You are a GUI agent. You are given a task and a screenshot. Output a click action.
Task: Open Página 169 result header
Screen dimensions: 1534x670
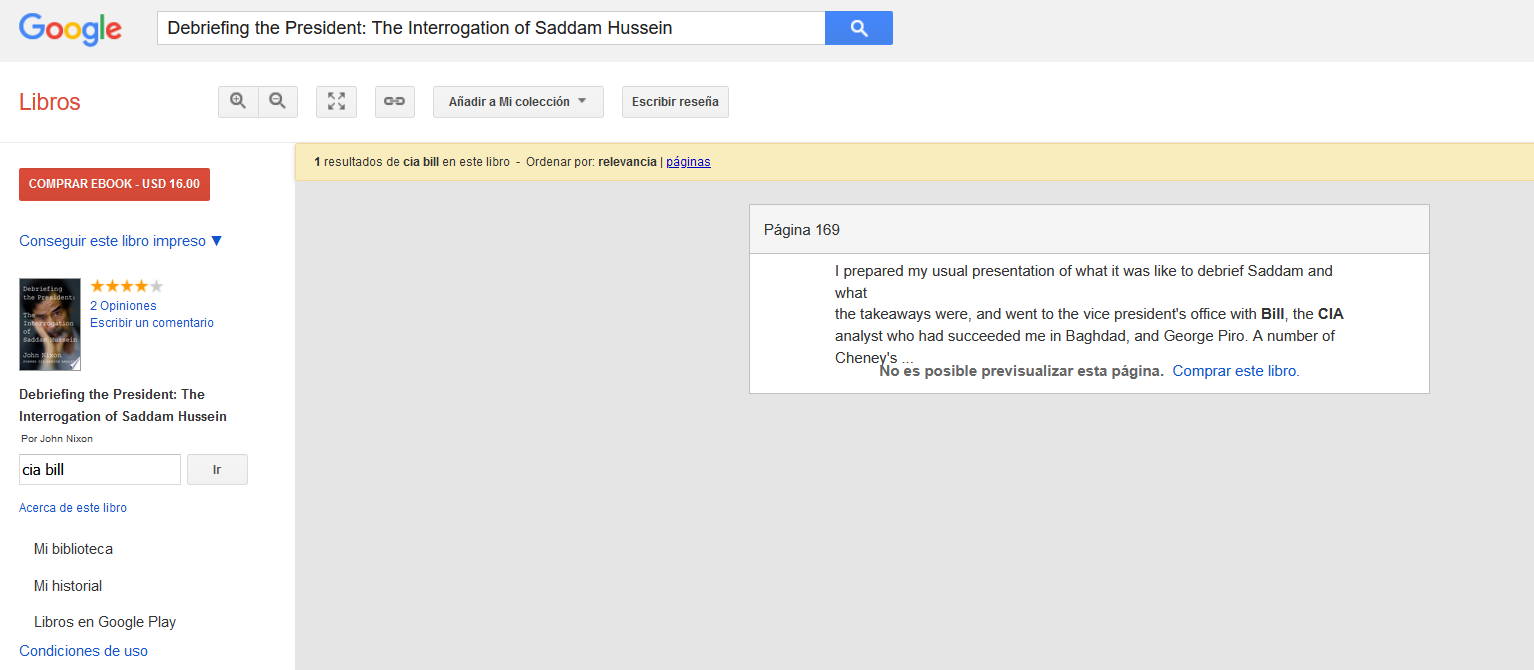(x=1089, y=230)
